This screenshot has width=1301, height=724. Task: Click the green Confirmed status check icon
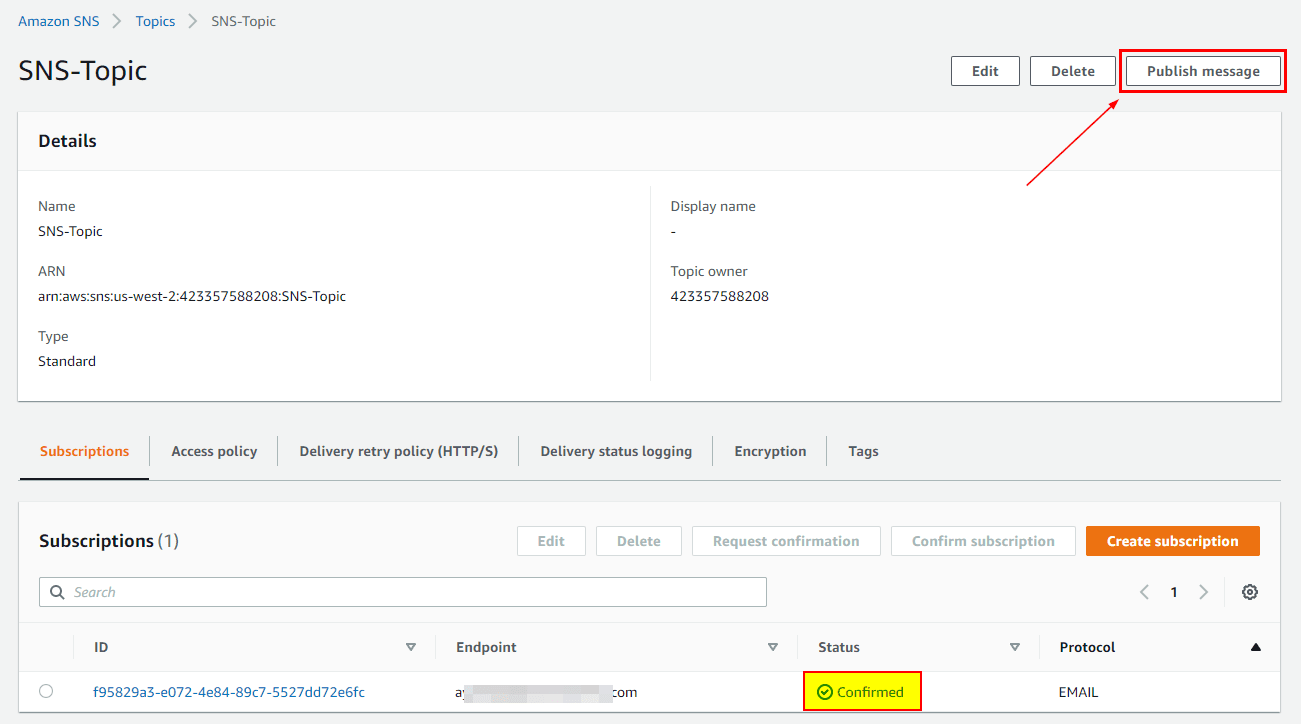tap(825, 692)
